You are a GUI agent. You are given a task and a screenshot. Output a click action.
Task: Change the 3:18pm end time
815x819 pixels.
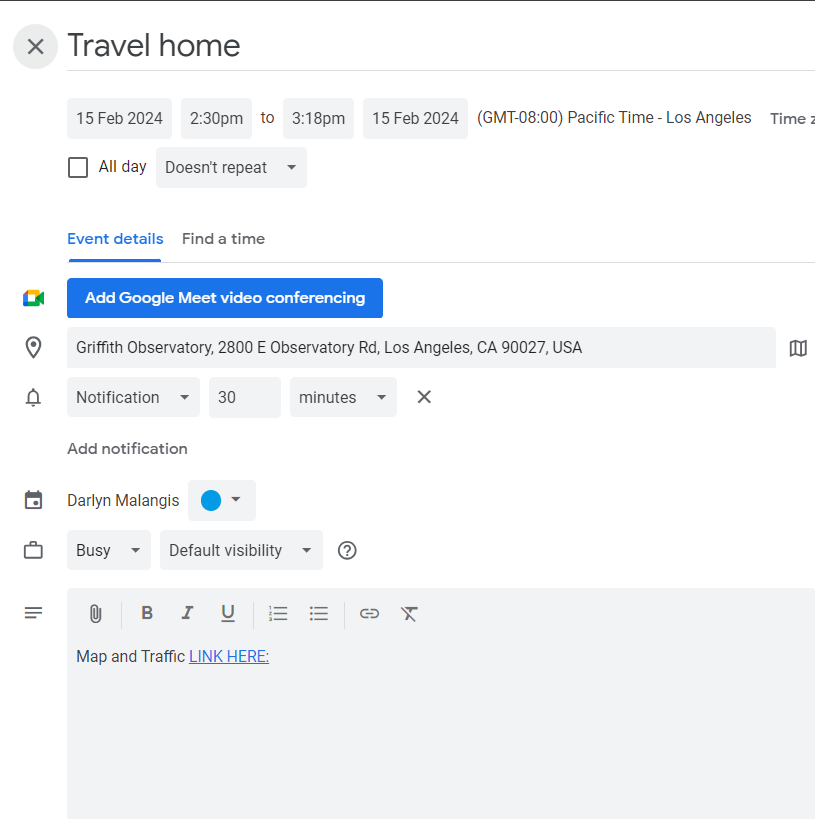click(318, 119)
